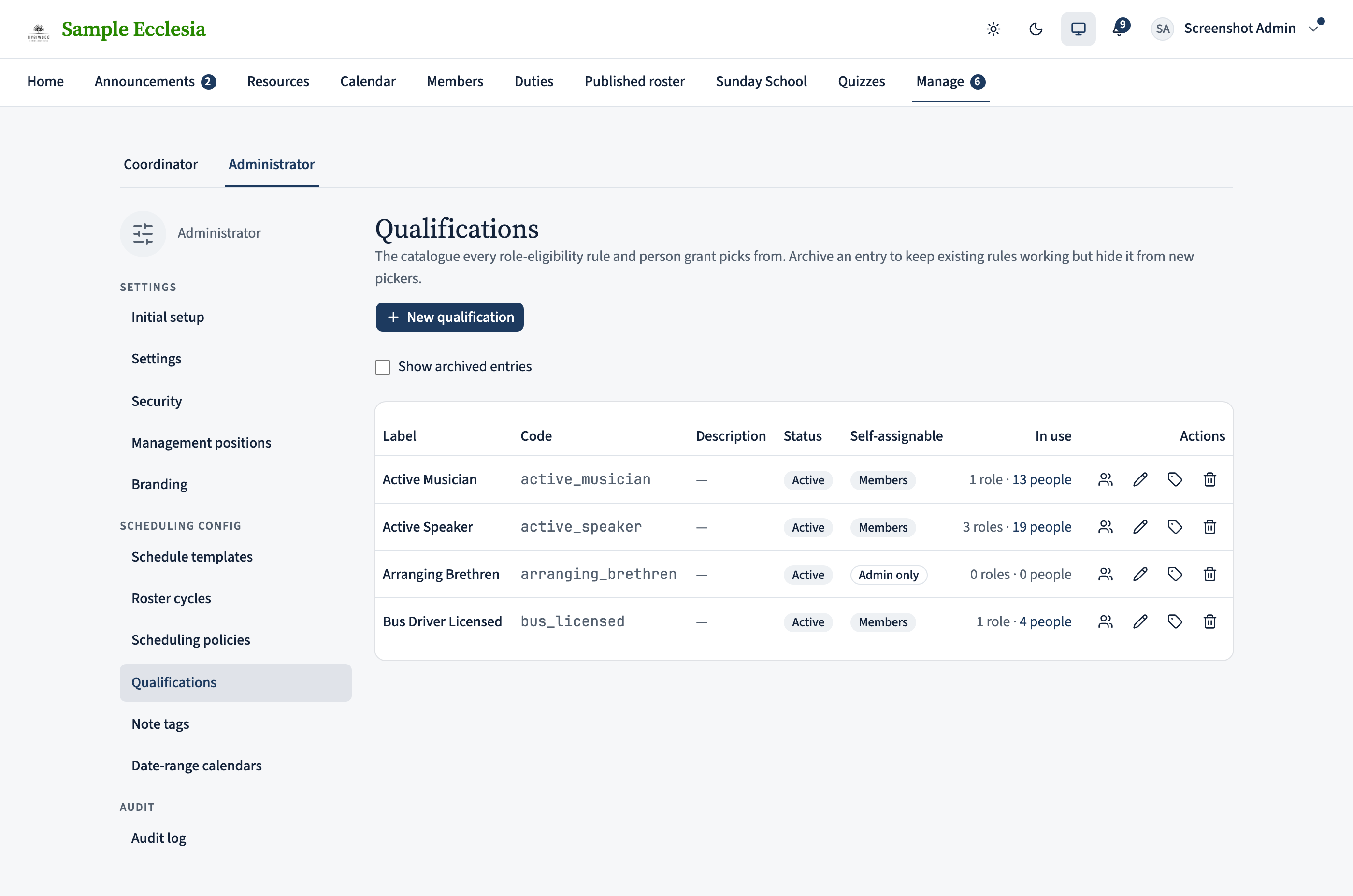Click the New qualification button
The height and width of the screenshot is (896, 1353).
[x=449, y=317]
